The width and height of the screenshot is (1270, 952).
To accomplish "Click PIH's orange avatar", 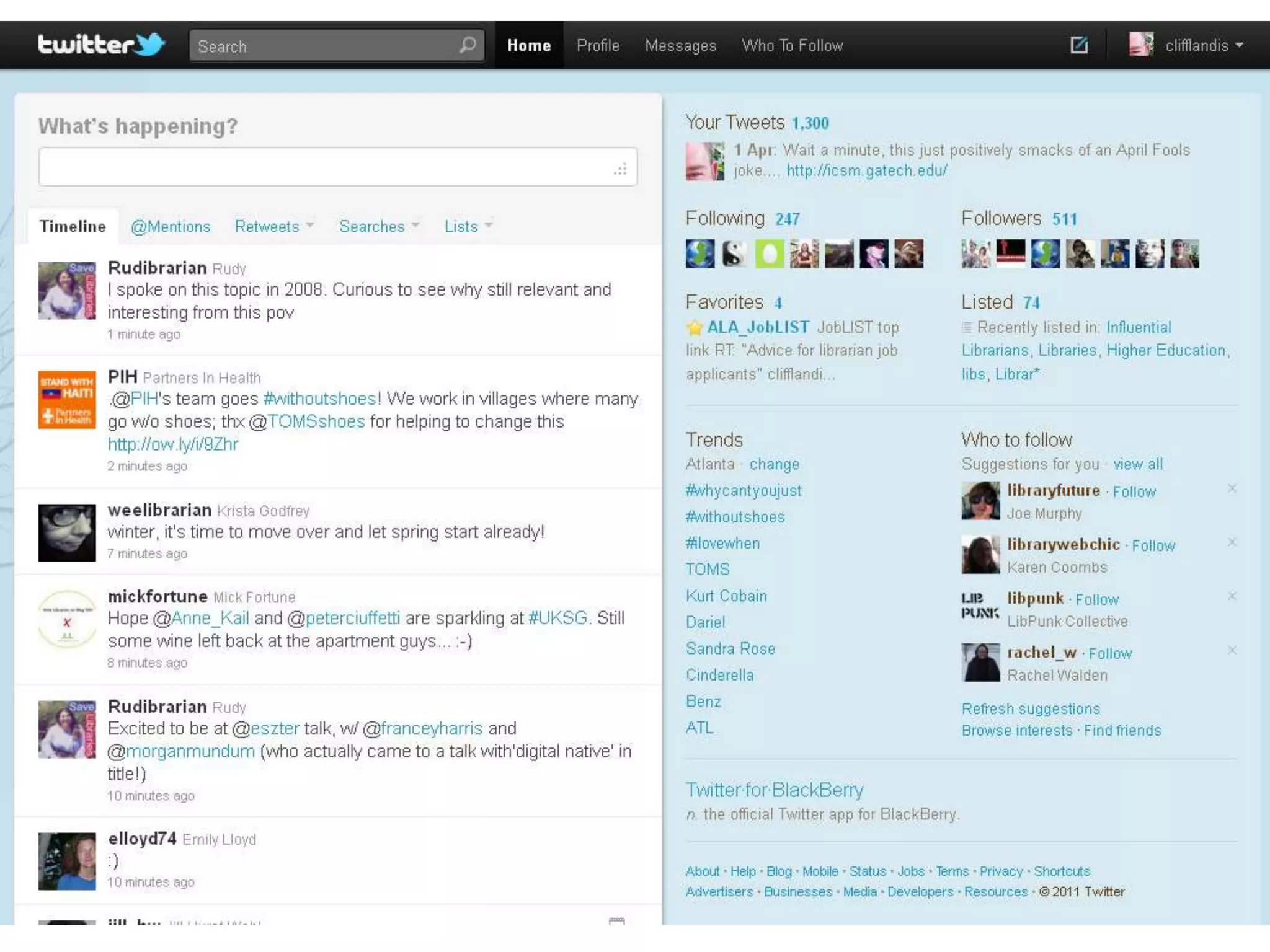I will pyautogui.click(x=67, y=400).
